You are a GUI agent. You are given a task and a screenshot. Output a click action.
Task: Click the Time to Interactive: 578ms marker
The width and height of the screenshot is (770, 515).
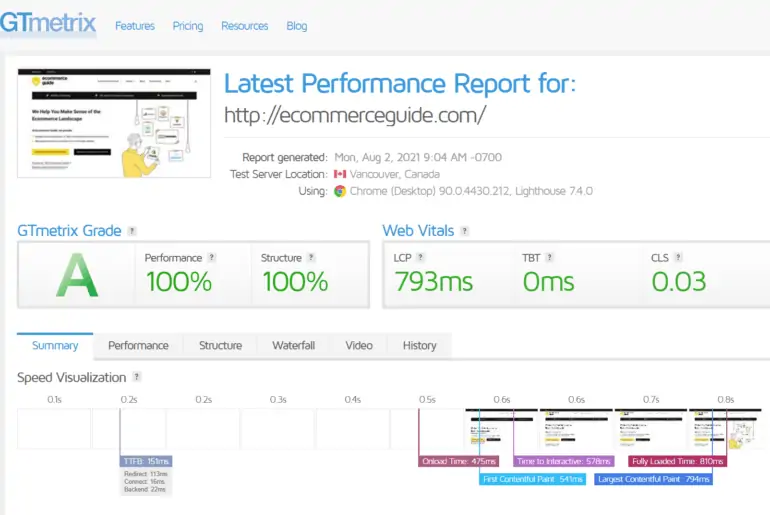click(x=564, y=461)
